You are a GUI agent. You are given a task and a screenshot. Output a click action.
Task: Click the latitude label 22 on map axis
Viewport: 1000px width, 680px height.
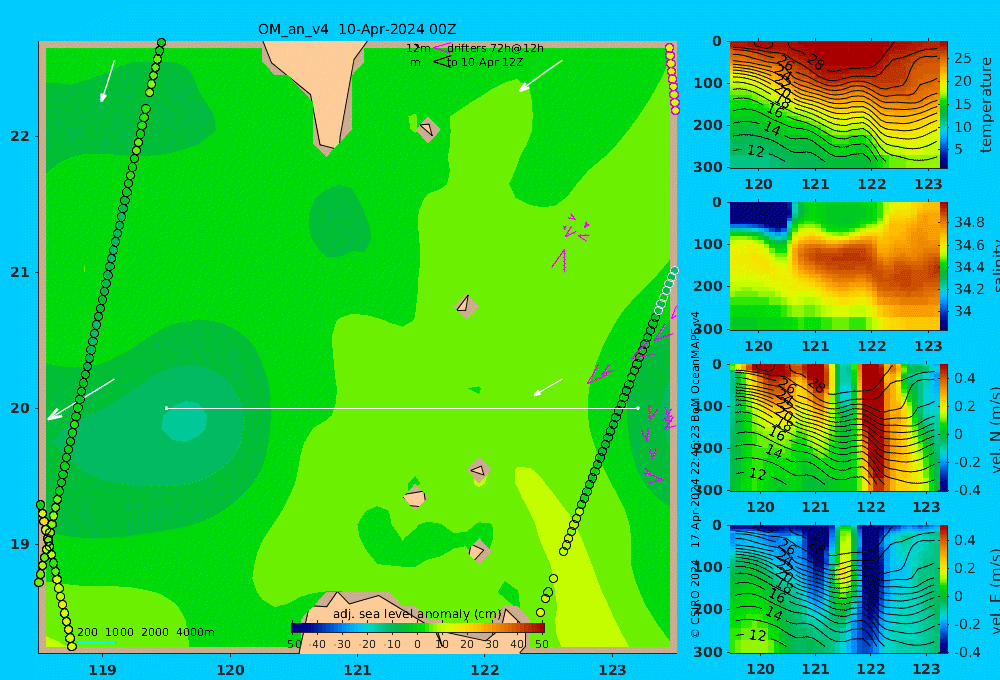pos(20,136)
